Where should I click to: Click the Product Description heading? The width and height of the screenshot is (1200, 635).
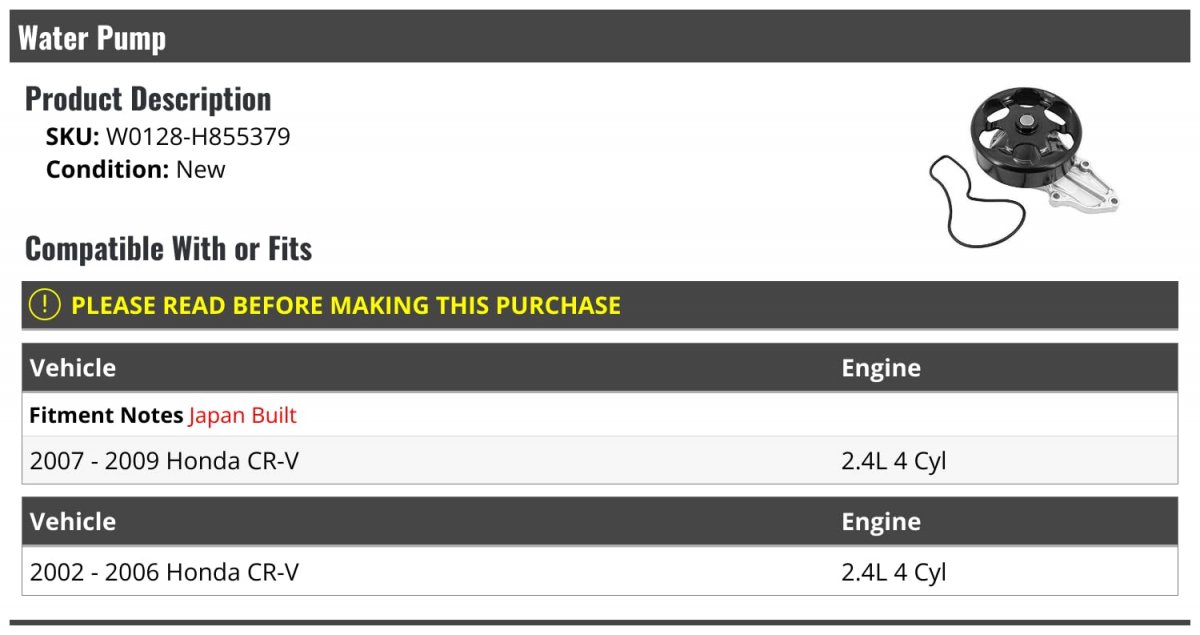coord(148,99)
